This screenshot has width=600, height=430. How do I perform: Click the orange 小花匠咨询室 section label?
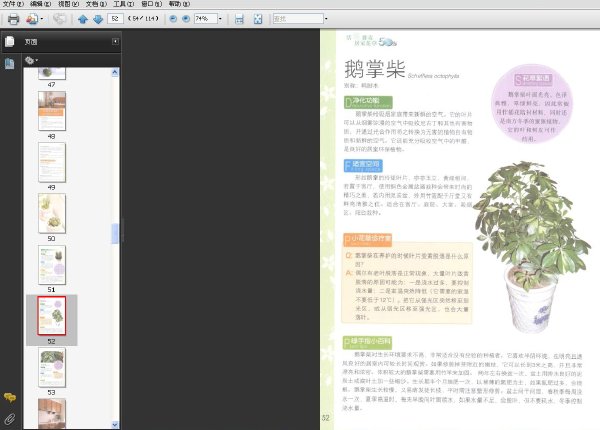[x=367, y=239]
